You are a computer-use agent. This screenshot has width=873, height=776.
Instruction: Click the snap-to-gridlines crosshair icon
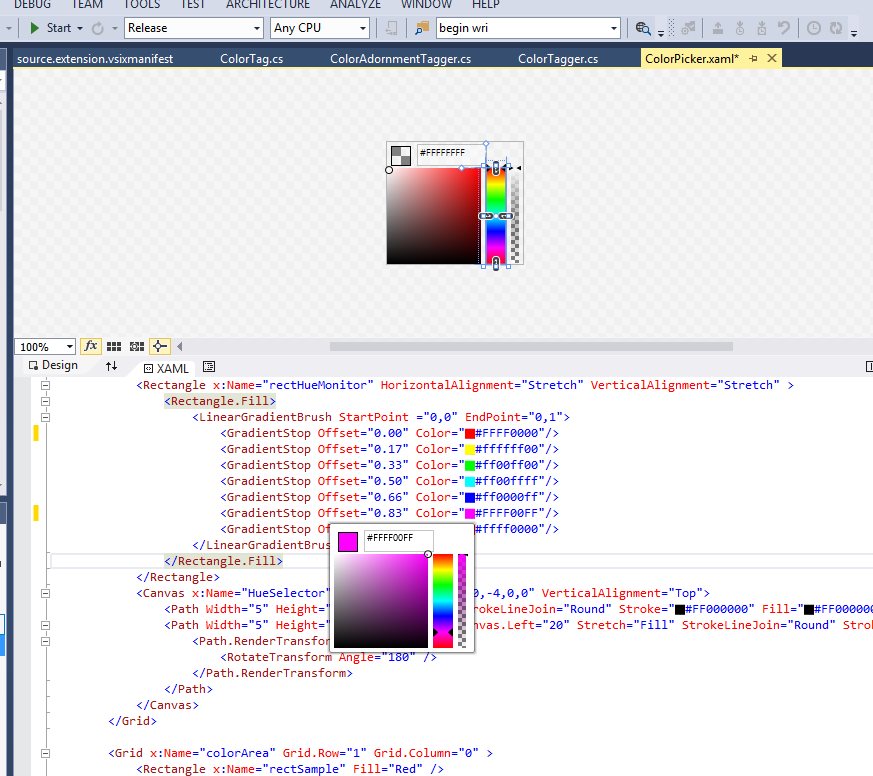pyautogui.click(x=158, y=346)
